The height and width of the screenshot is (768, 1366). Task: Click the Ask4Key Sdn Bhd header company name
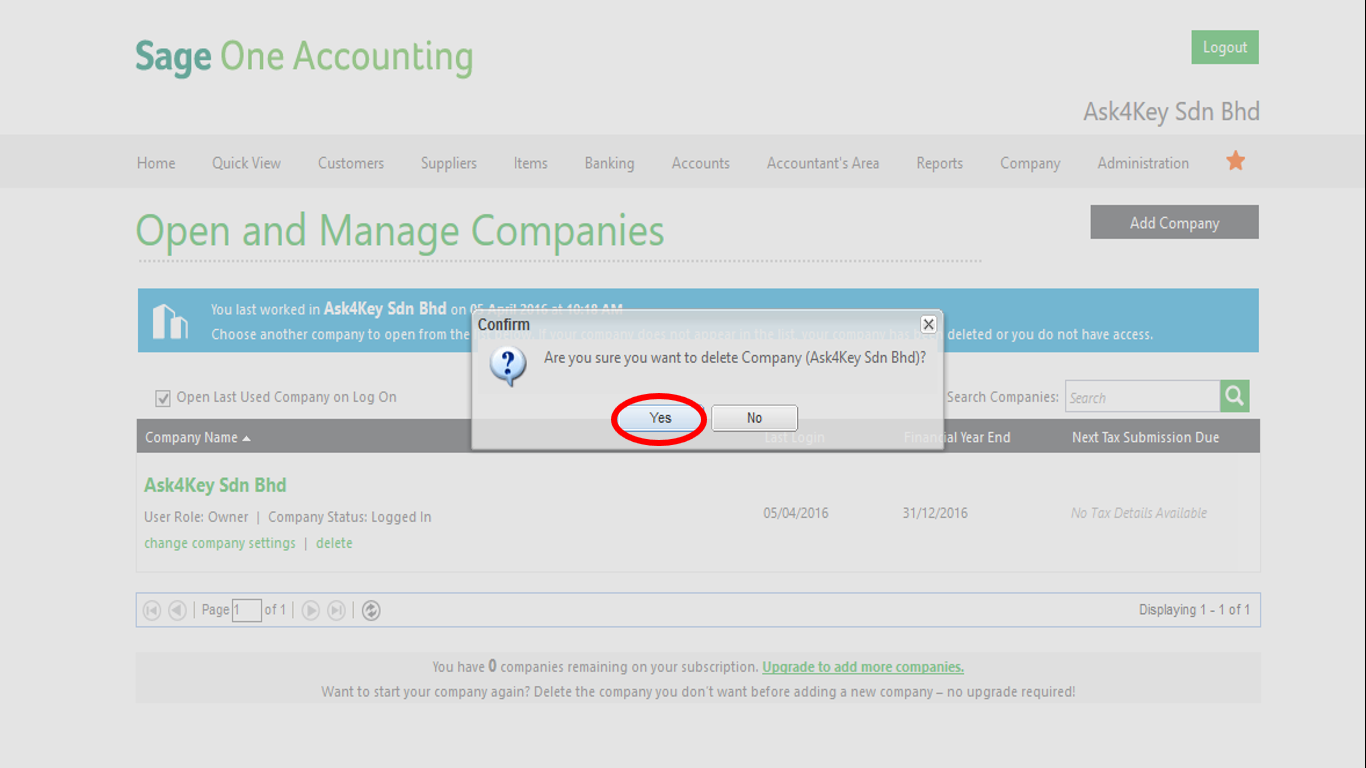click(1172, 112)
